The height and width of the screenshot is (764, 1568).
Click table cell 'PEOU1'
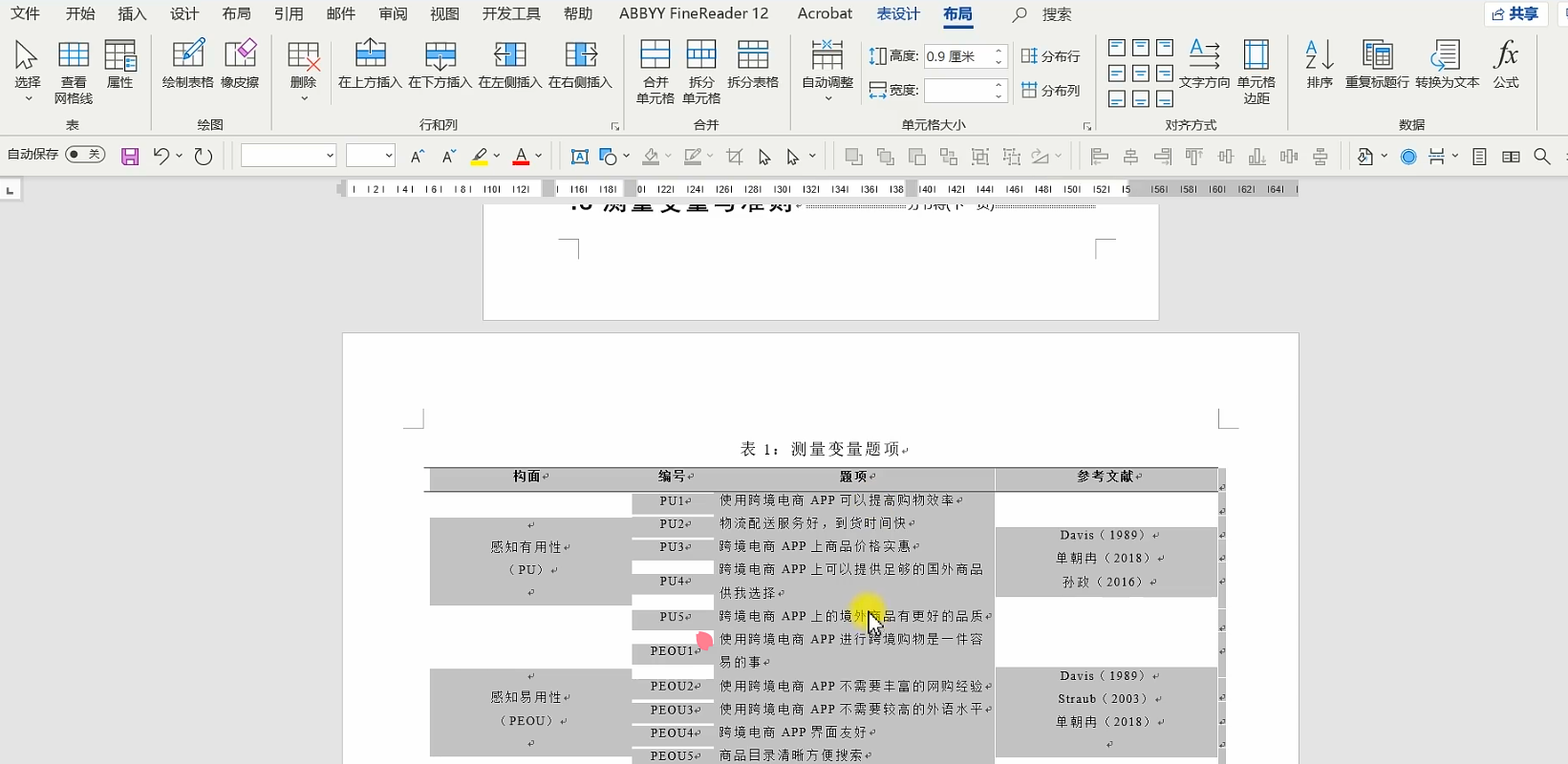(673, 651)
